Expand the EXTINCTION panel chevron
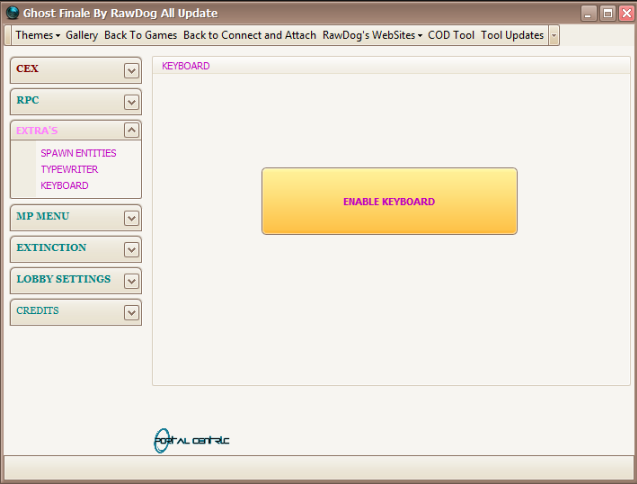This screenshot has width=637, height=484. 131,250
